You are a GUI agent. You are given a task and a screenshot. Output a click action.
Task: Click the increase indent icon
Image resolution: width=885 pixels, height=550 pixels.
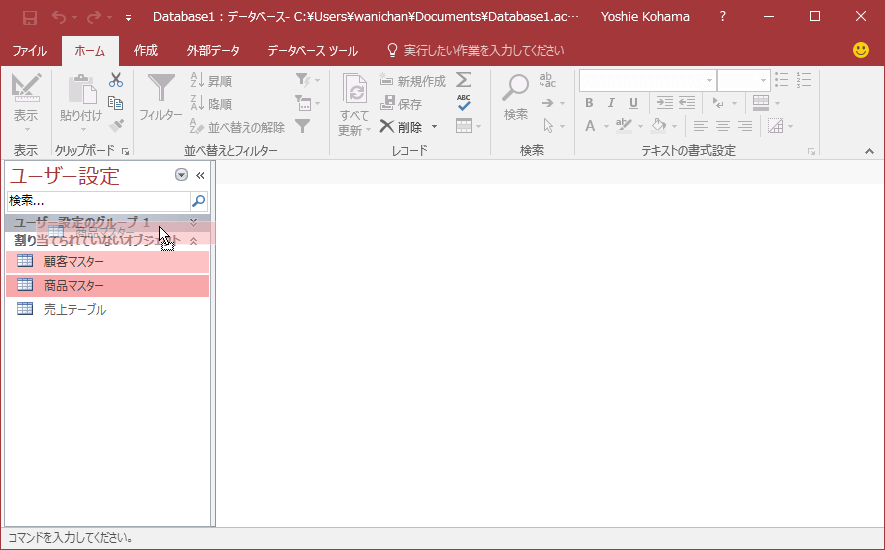pyautogui.click(x=664, y=103)
